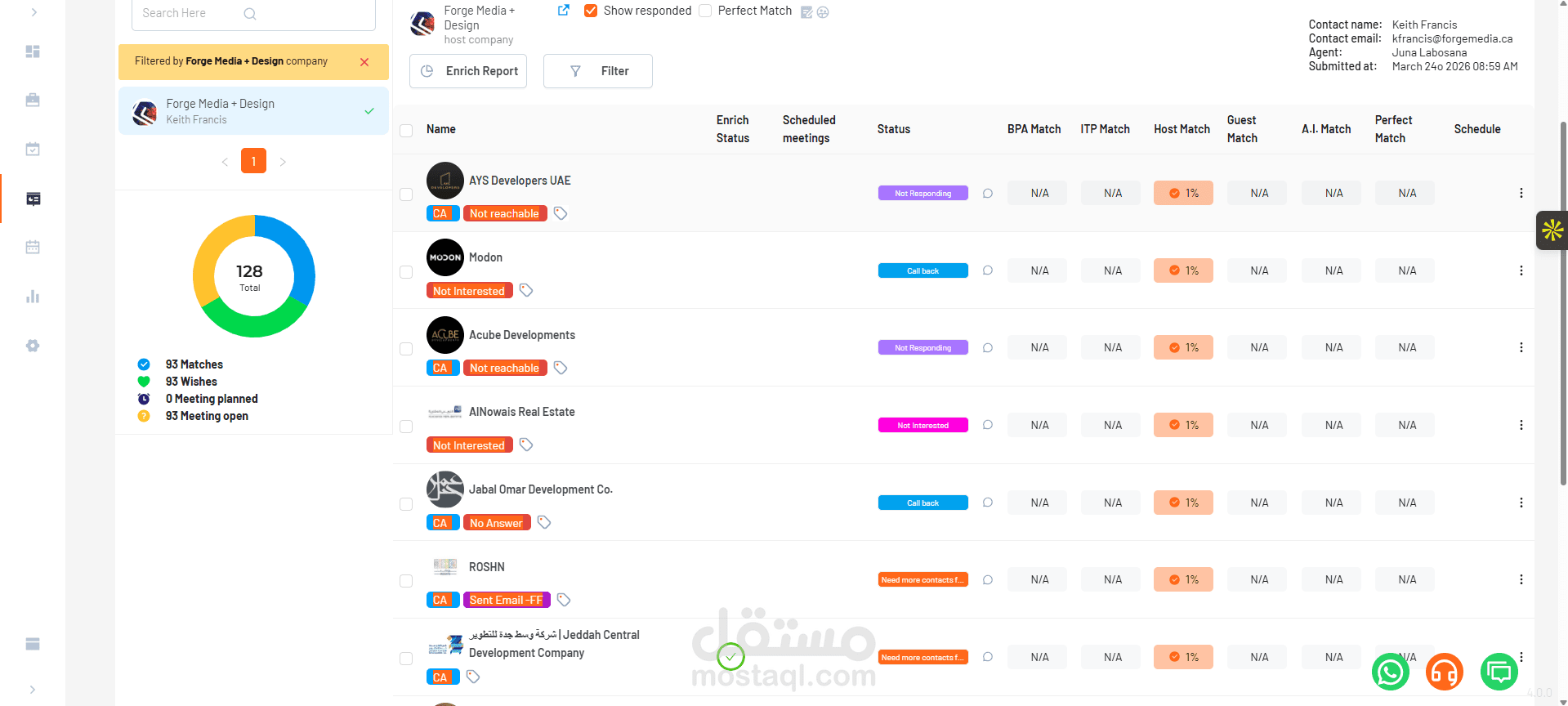Image resolution: width=1568 pixels, height=706 pixels.
Task: Select page 1 pagination button
Action: pyautogui.click(x=253, y=161)
